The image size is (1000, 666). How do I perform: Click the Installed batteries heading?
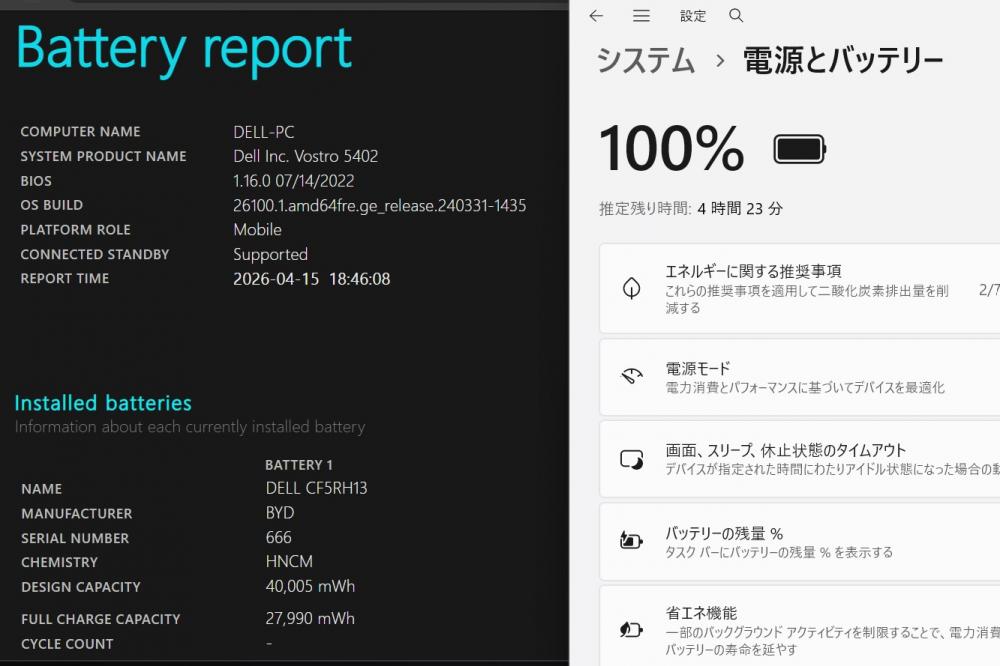pyautogui.click(x=103, y=403)
